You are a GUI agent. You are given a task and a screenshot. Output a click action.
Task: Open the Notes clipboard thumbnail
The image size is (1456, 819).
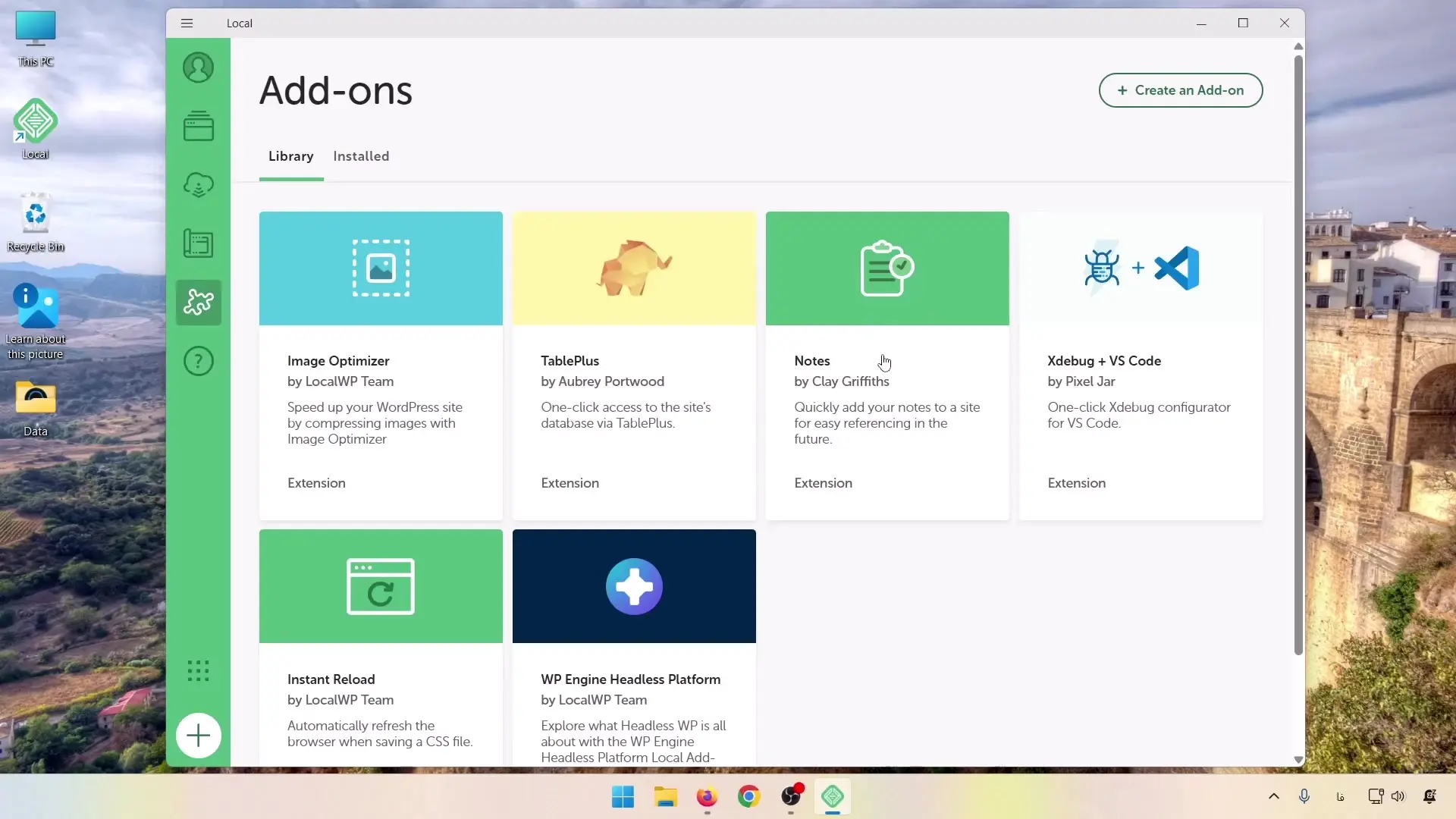pyautogui.click(x=887, y=268)
